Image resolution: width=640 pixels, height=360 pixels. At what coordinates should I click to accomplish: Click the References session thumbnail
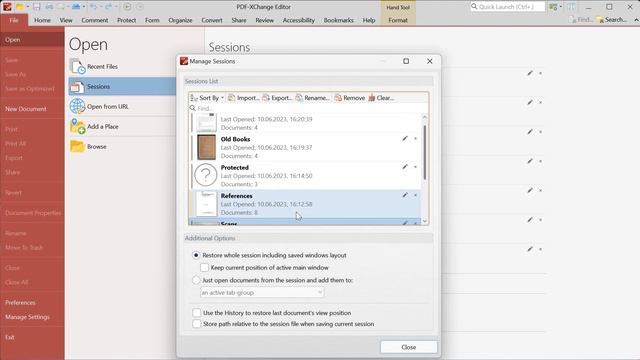[206, 203]
